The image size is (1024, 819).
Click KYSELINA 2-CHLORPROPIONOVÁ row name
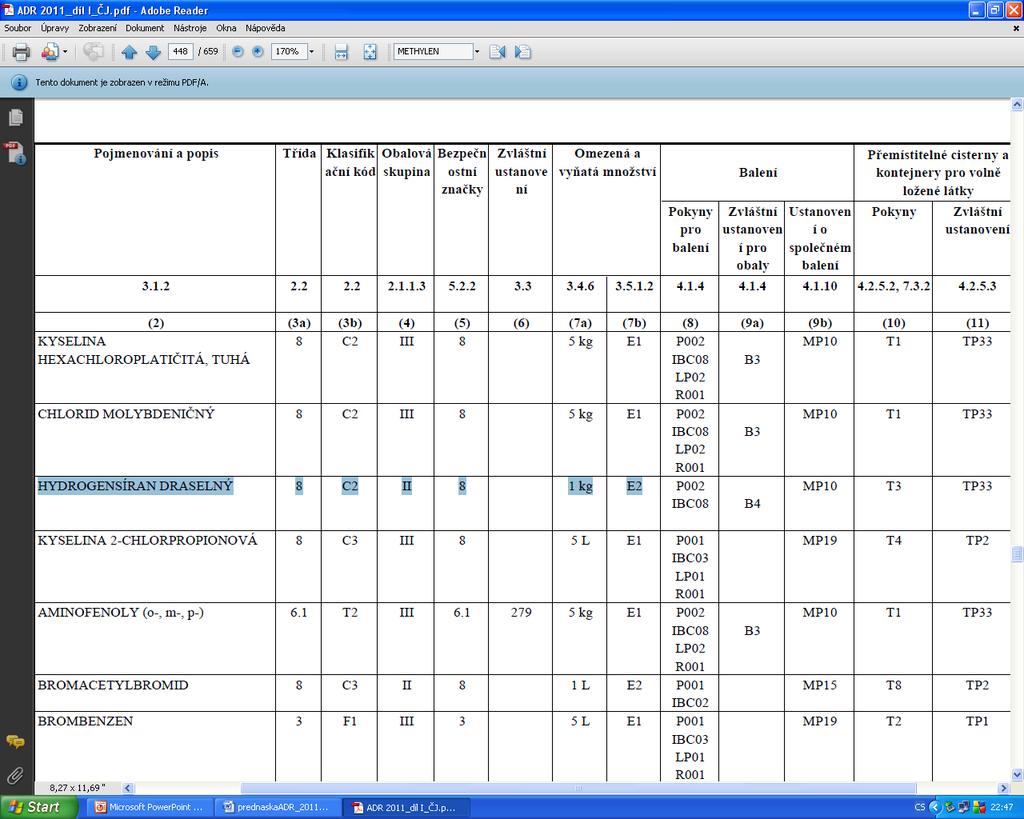pos(148,540)
